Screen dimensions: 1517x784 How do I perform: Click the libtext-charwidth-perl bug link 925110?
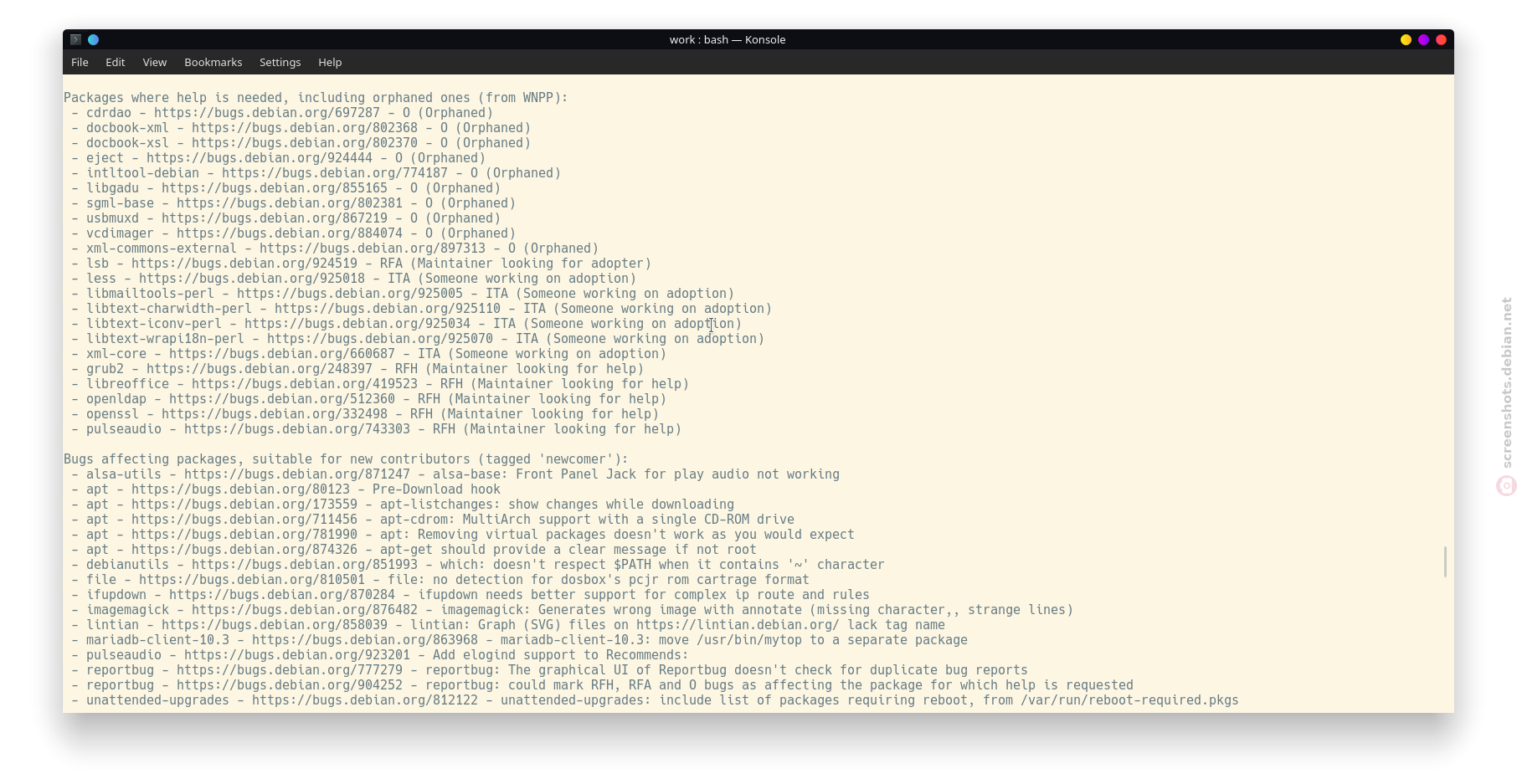coord(388,309)
